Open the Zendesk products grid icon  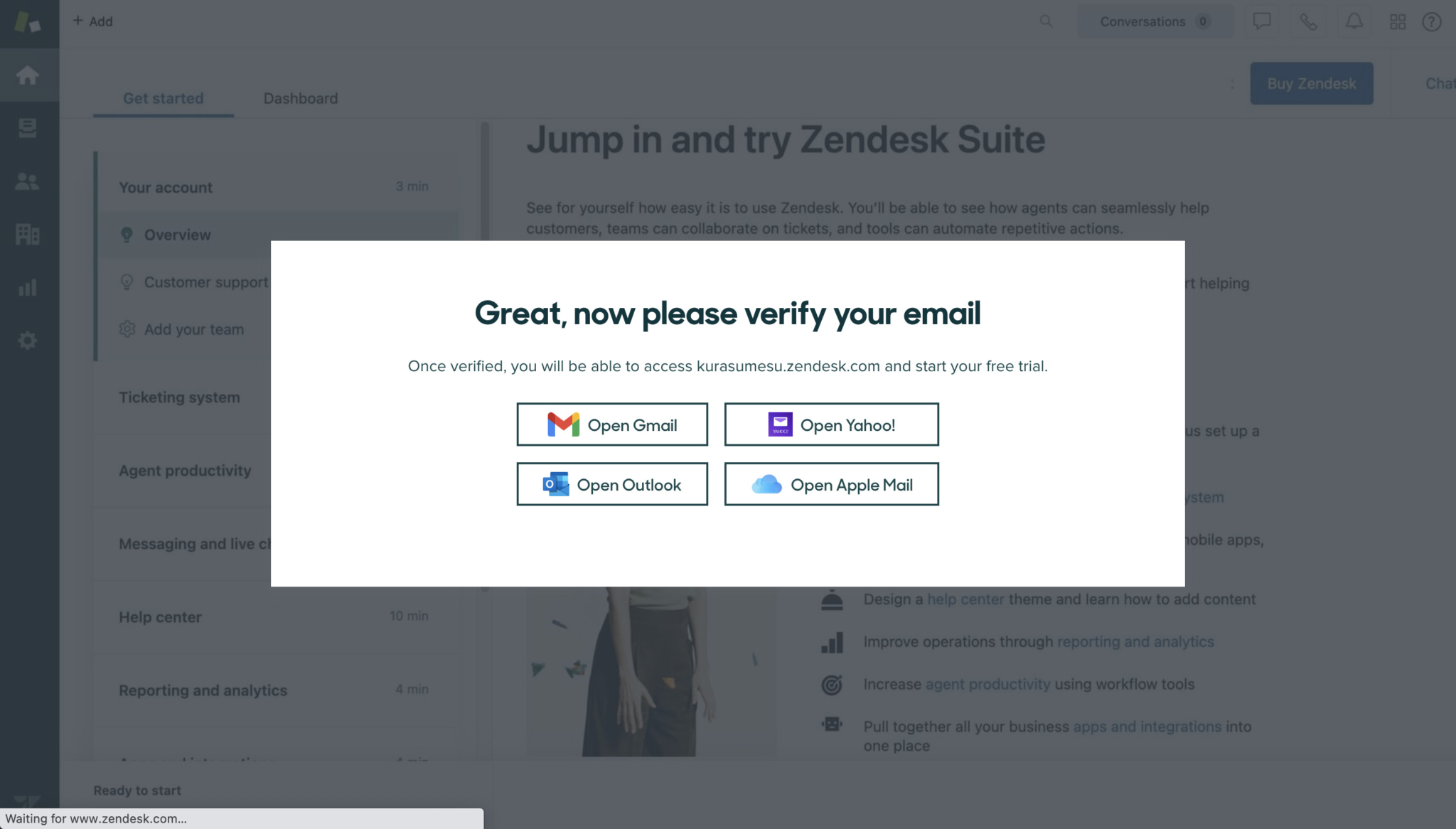[1399, 21]
